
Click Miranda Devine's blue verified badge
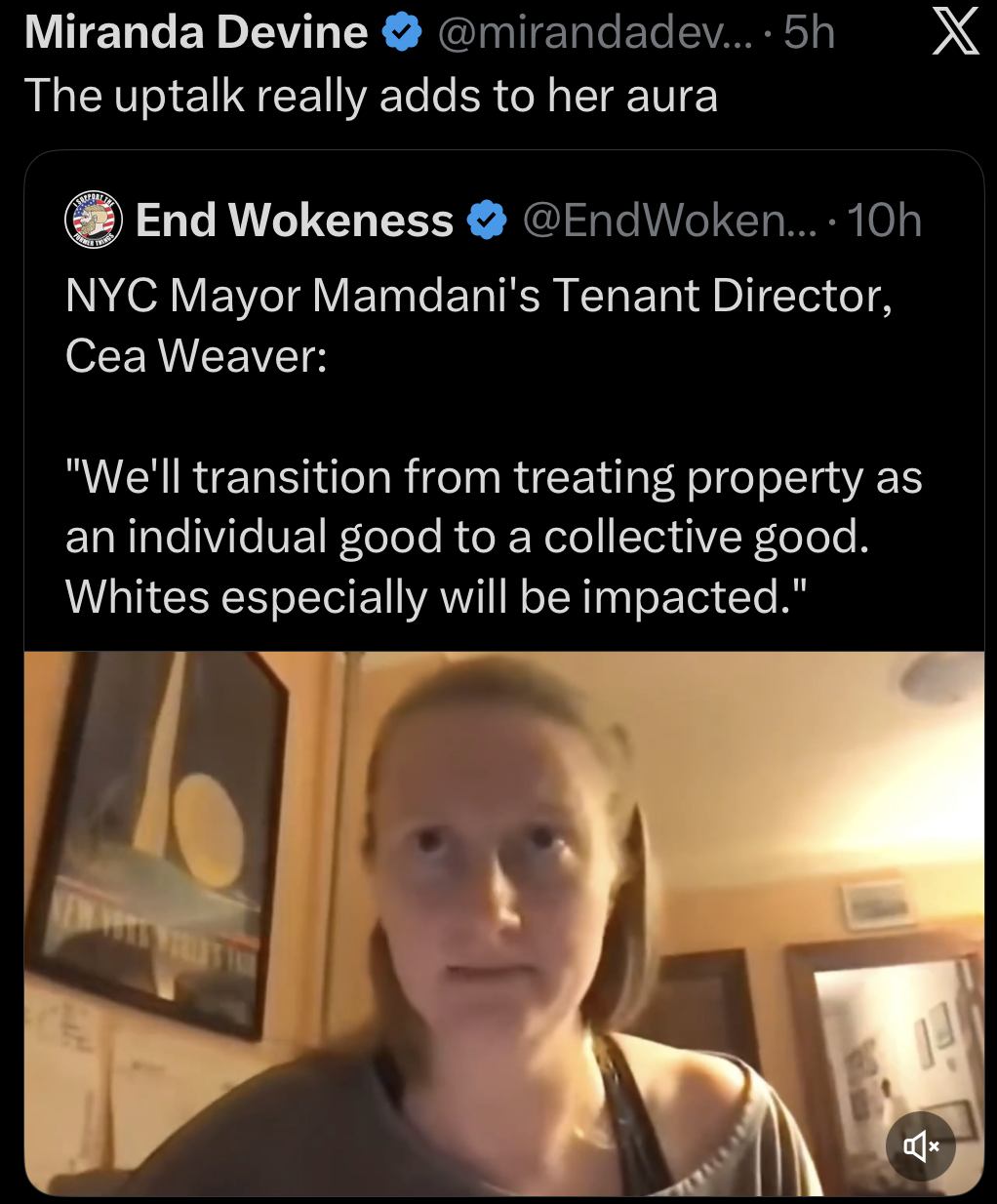(x=401, y=33)
